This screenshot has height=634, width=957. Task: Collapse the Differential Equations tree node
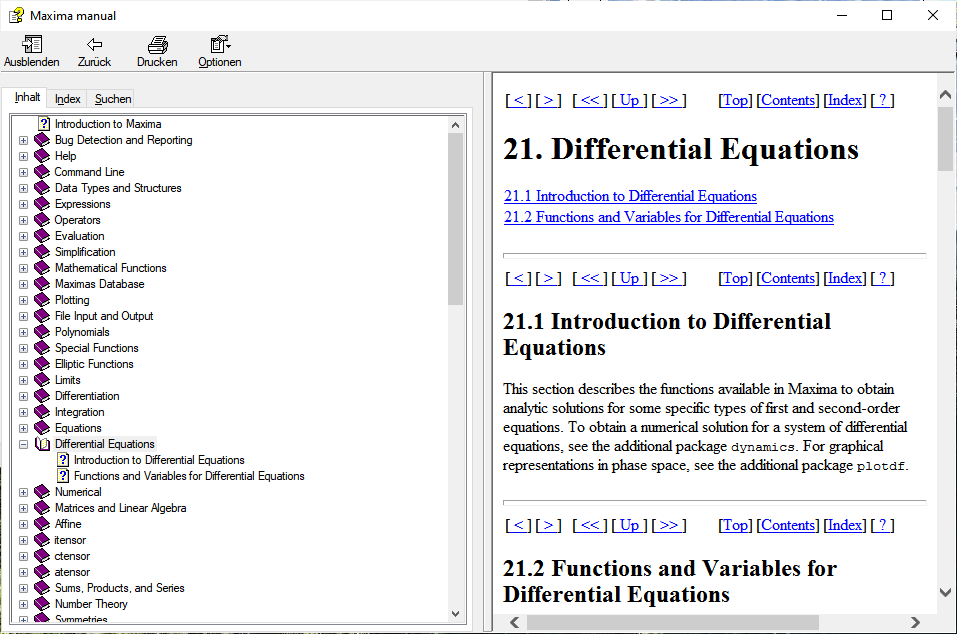pyautogui.click(x=24, y=444)
